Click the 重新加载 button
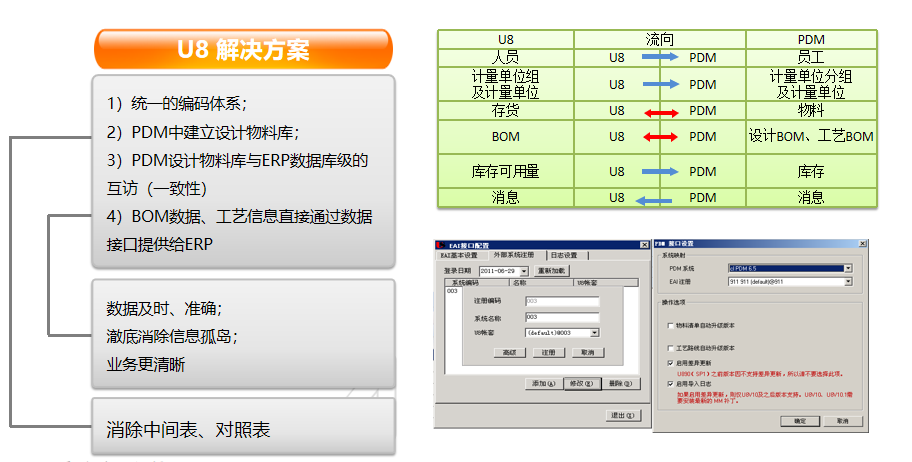Image resolution: width=912 pixels, height=462 pixels. pyautogui.click(x=551, y=271)
